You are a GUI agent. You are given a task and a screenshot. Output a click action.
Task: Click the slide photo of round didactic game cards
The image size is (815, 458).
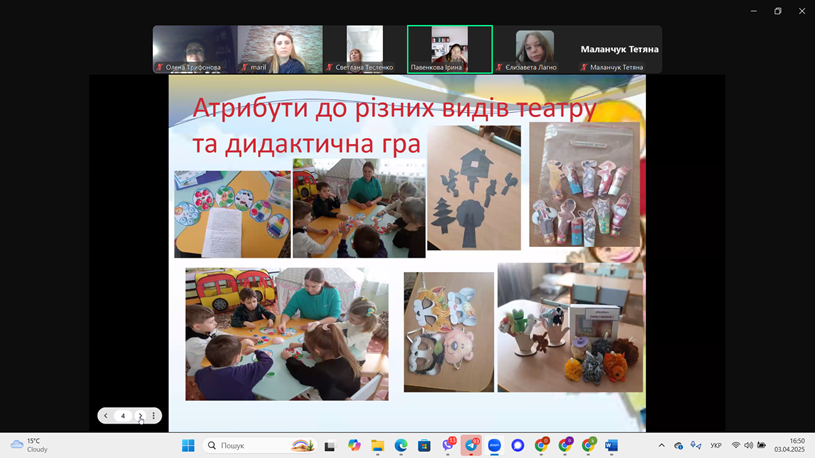click(232, 214)
